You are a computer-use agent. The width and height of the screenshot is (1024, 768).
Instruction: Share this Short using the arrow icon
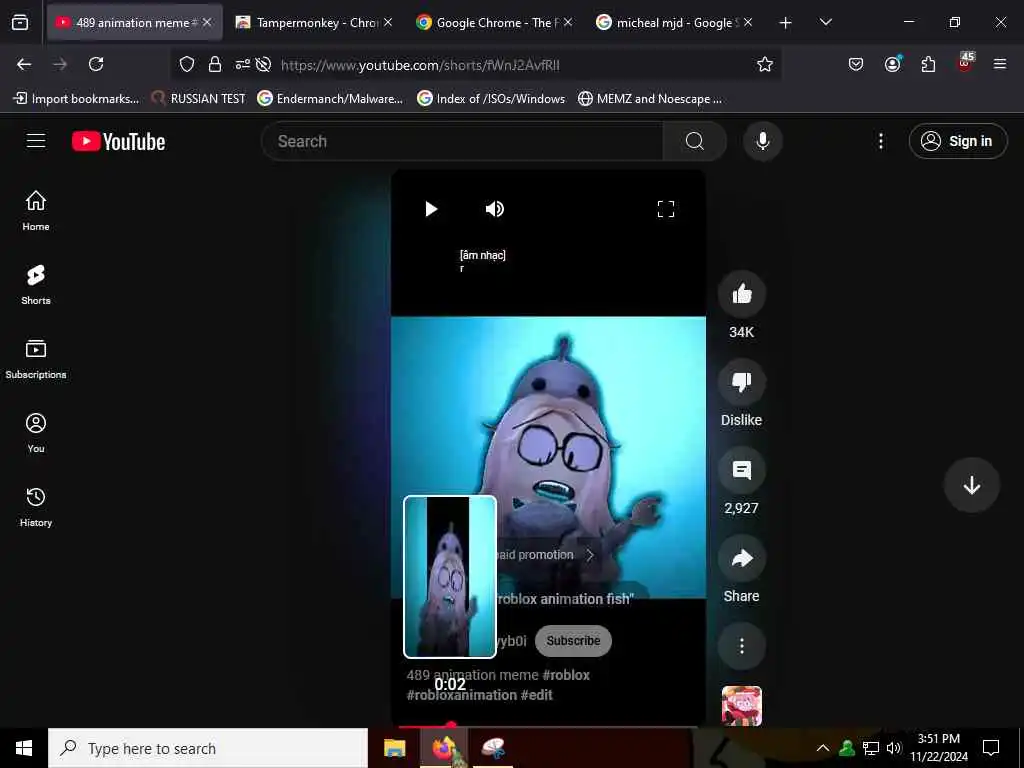741,558
